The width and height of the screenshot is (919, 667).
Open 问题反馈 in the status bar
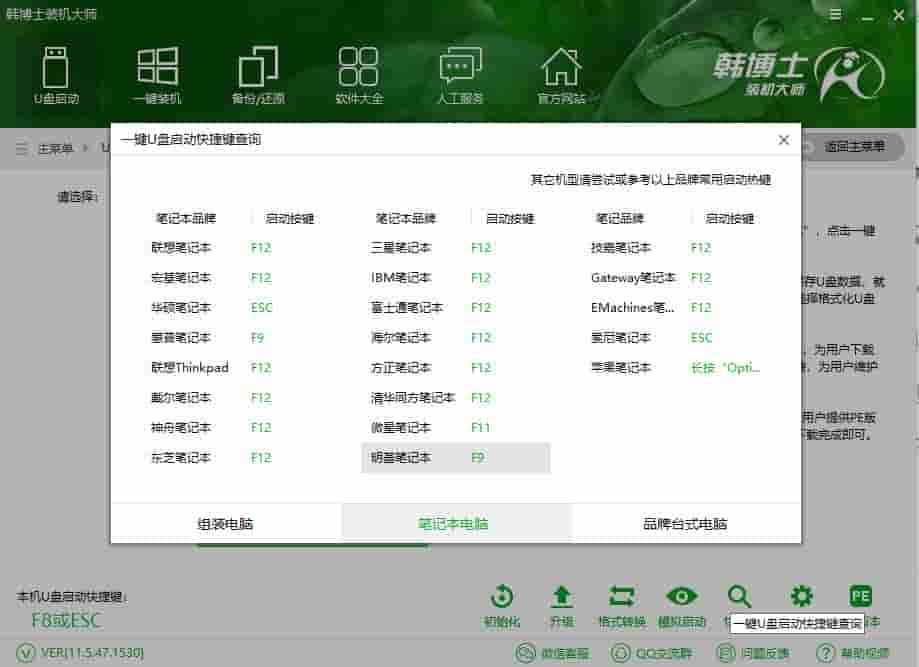(x=753, y=653)
